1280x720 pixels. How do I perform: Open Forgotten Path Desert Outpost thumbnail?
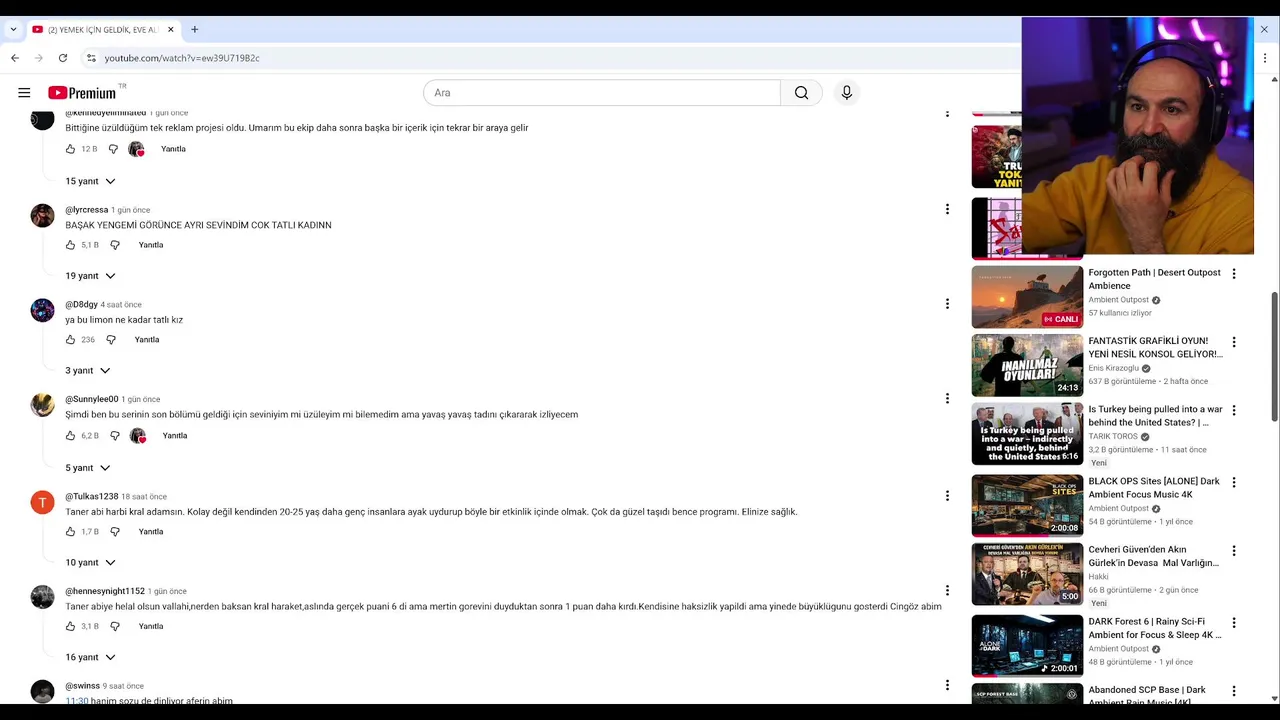pyautogui.click(x=1027, y=297)
